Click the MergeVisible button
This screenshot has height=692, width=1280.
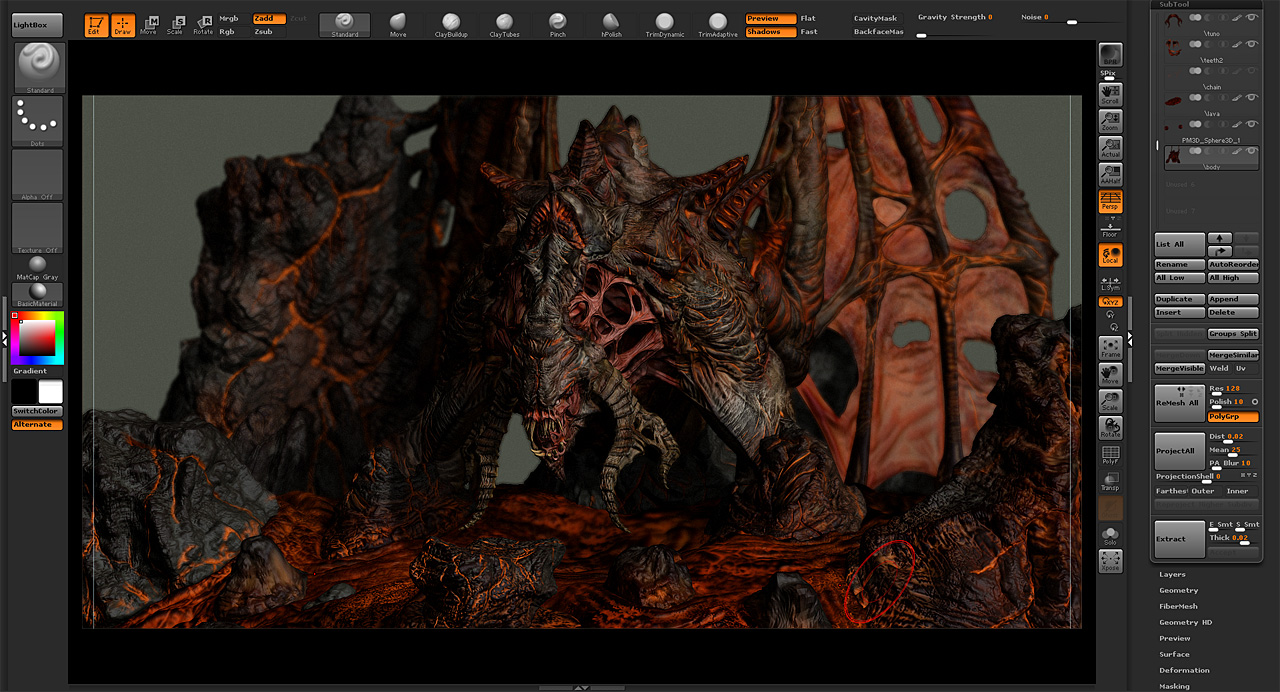pyautogui.click(x=1180, y=368)
